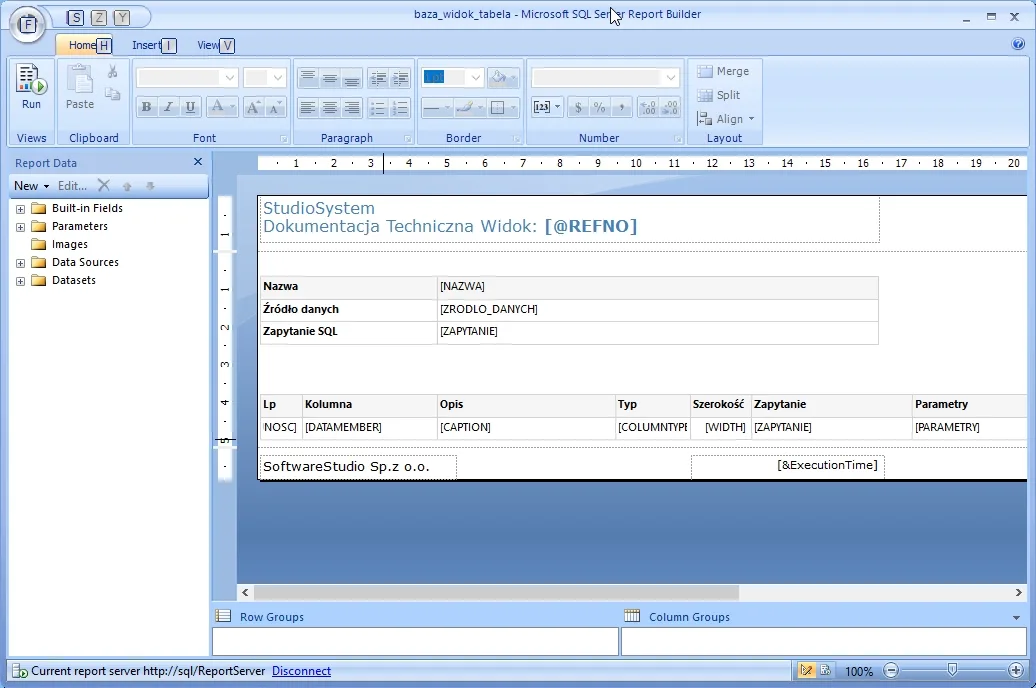Open the Report Builder application button

[27, 24]
